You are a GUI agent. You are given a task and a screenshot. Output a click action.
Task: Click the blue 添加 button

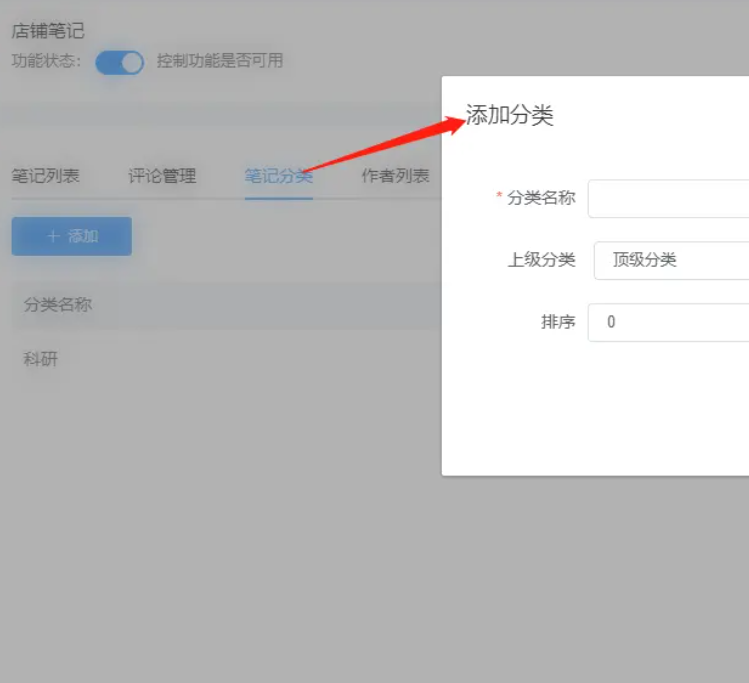(x=72, y=236)
